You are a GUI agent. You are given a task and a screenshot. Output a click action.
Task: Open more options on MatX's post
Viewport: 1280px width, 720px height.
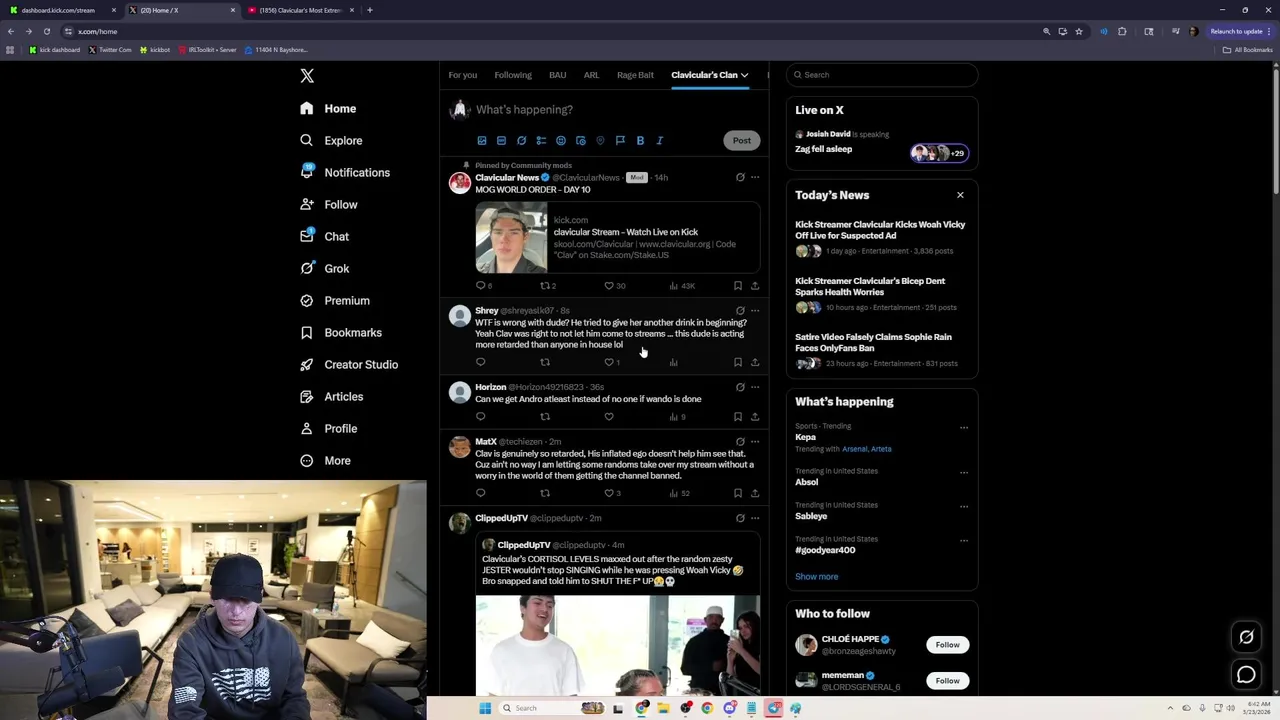click(755, 441)
